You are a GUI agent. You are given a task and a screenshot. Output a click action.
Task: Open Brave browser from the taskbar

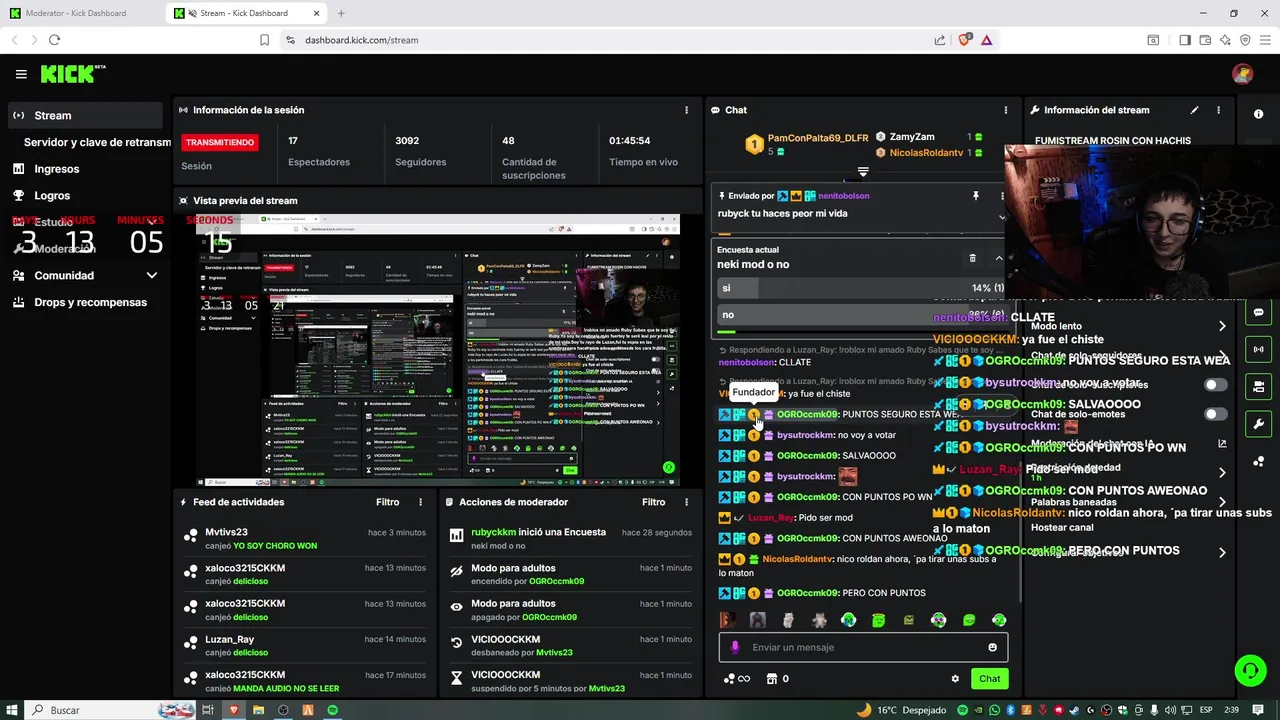233,710
